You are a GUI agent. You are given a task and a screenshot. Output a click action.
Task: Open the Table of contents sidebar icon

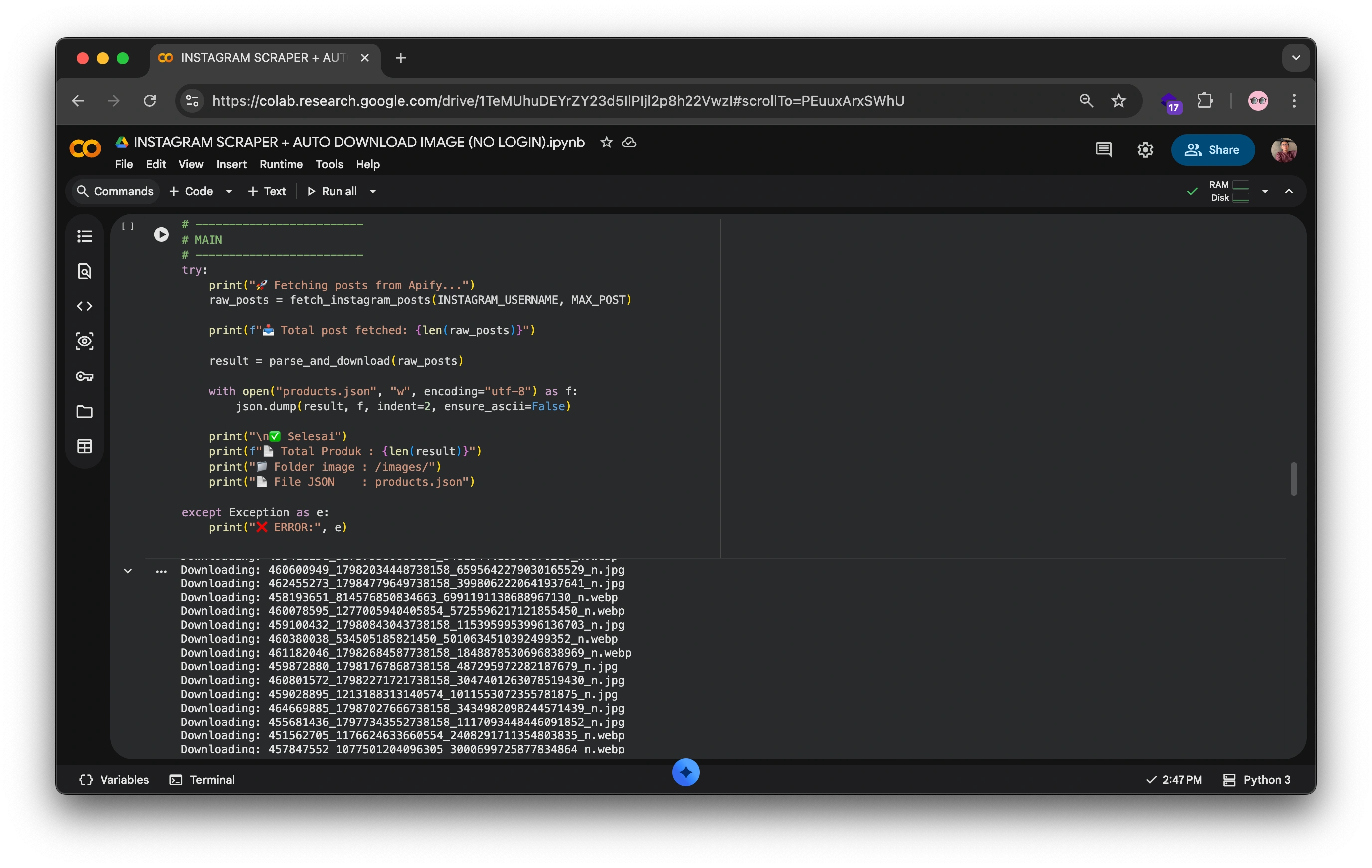pyautogui.click(x=84, y=236)
